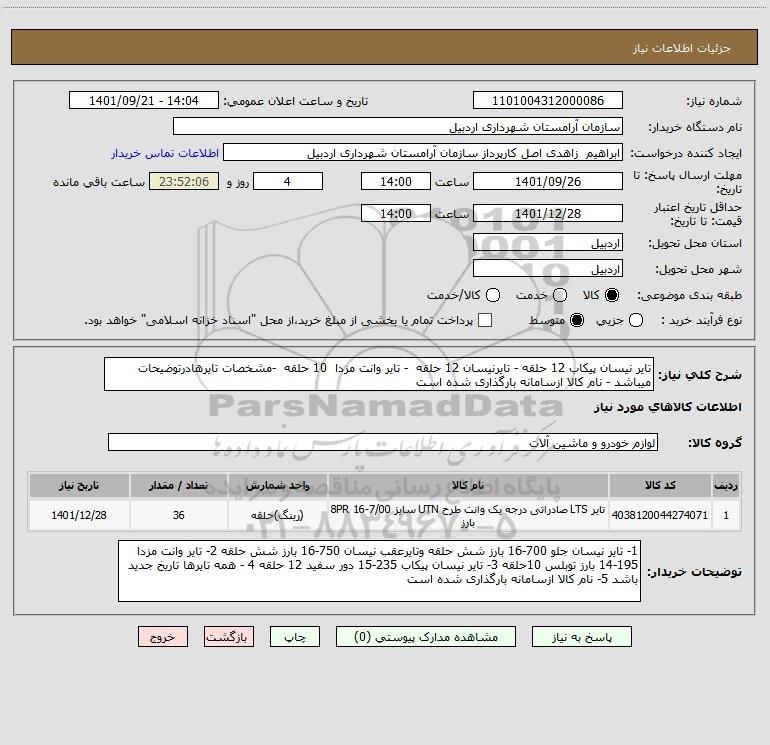
Task: Select the item code 4038120044274071 row cell
Action: (x=660, y=515)
